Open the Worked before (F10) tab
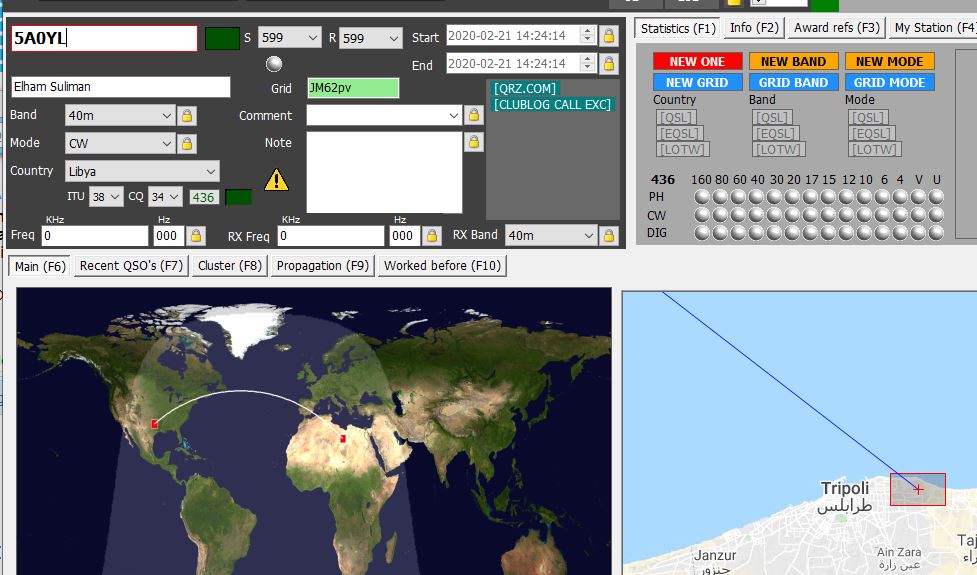 click(x=442, y=266)
